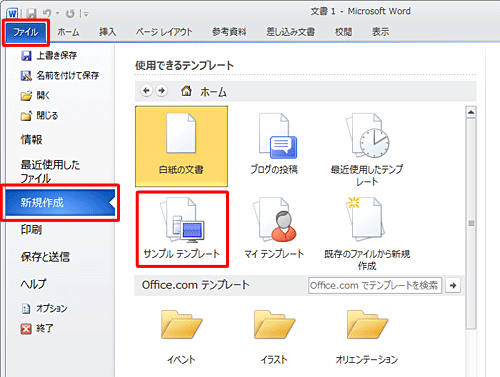500x377 pixels.
Task: Click the template back navigation arrow
Action: point(146,91)
